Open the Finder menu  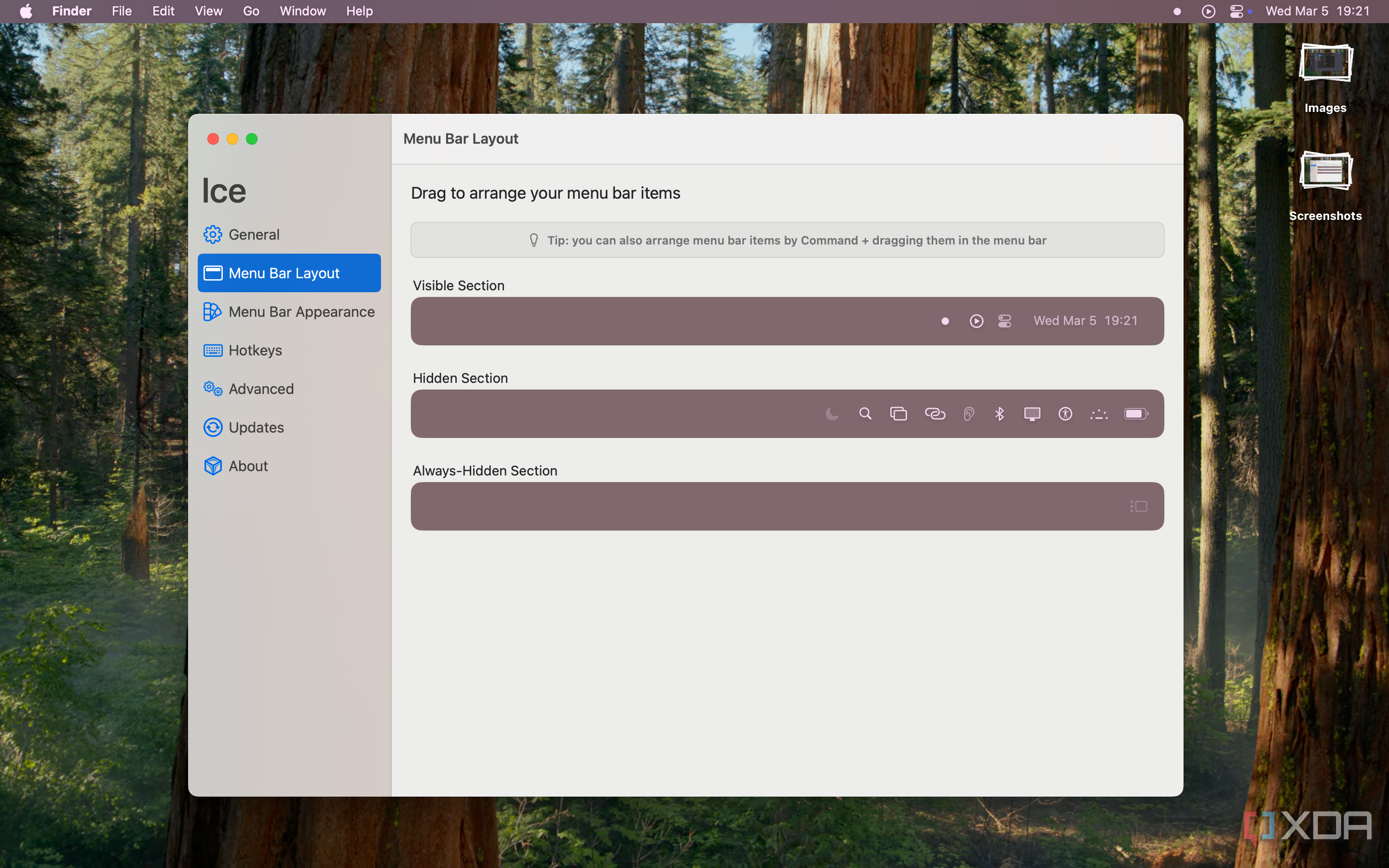[x=72, y=11]
